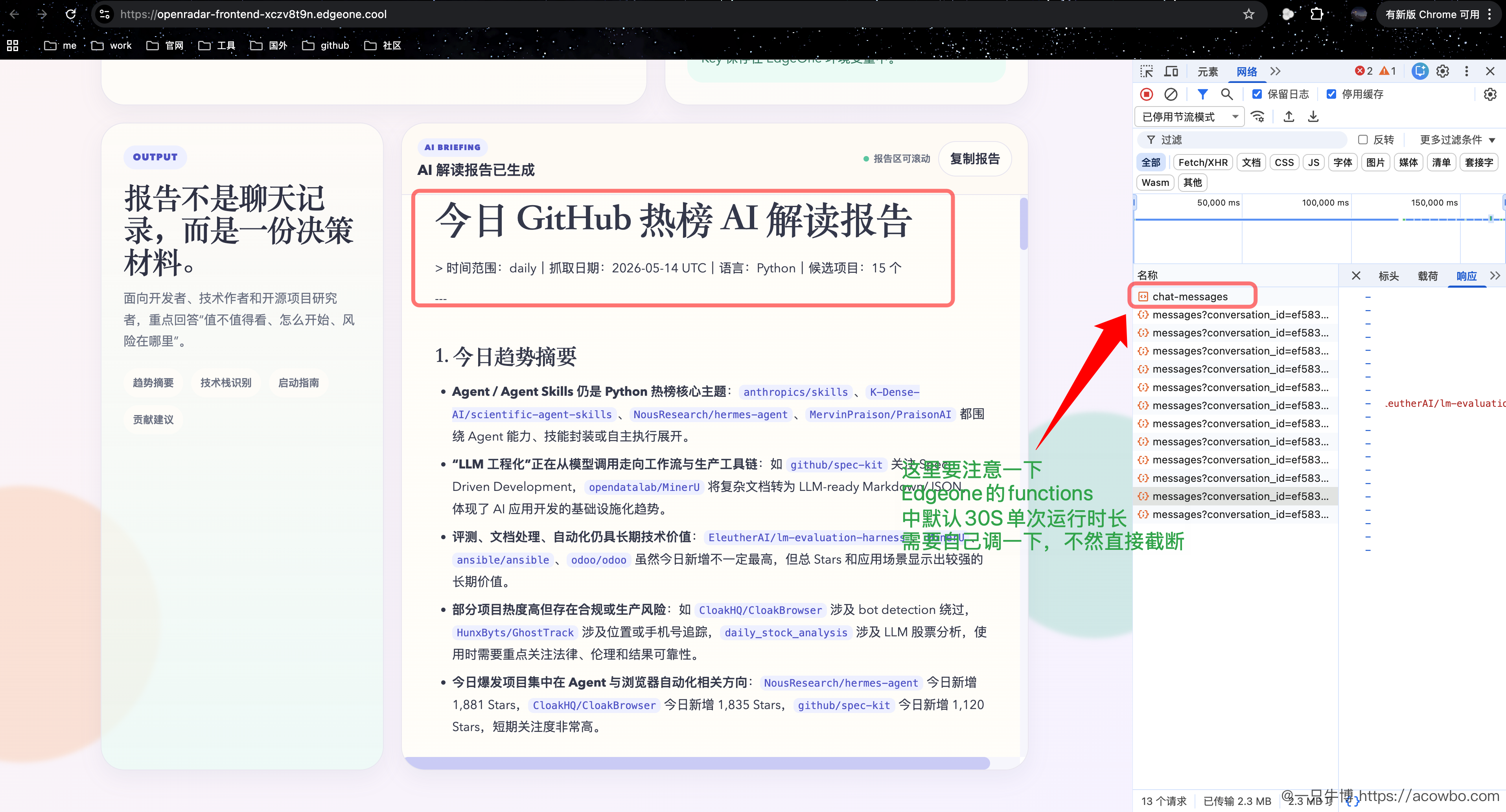Click the report area vertical scrollbar thumb
The height and width of the screenshot is (812, 1506).
coord(1023,224)
